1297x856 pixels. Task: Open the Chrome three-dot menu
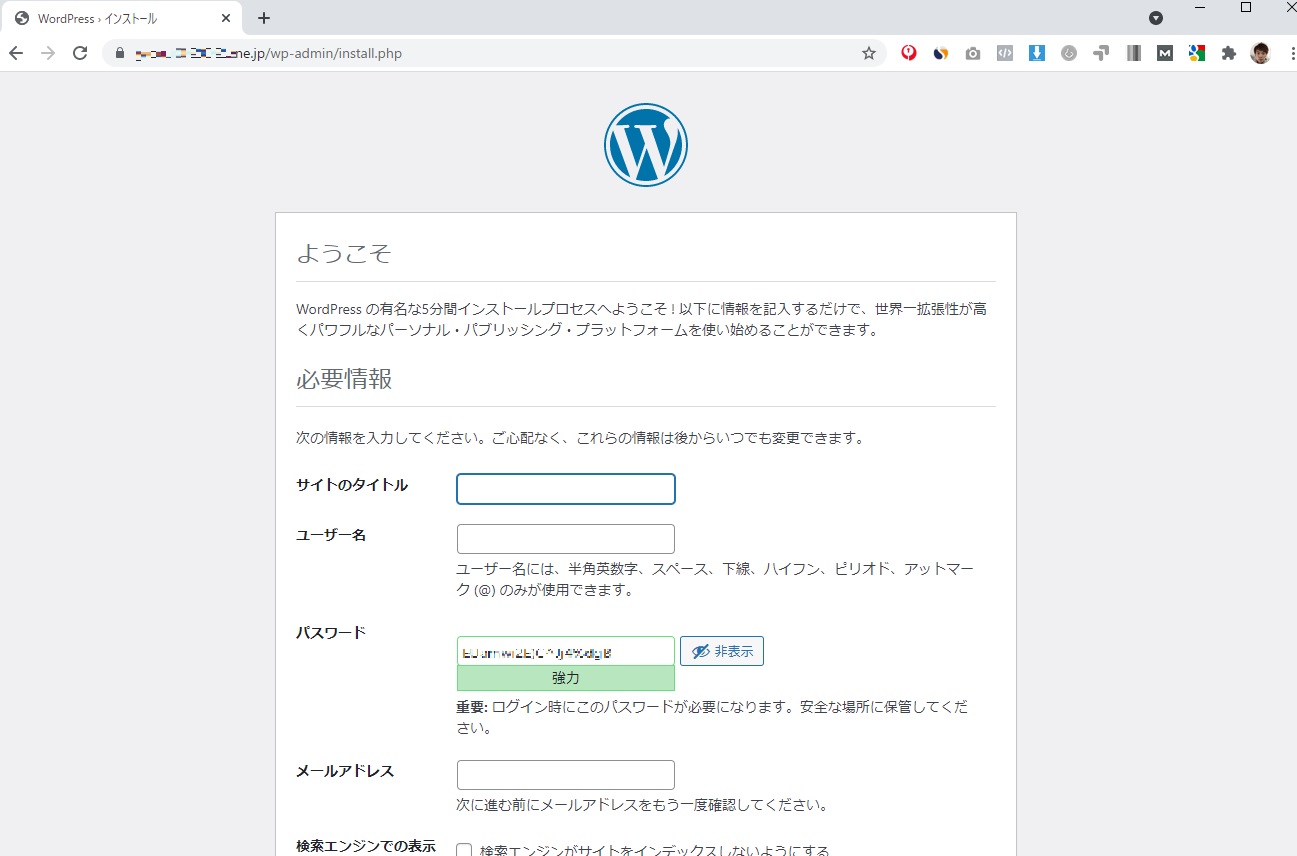tap(1291, 52)
